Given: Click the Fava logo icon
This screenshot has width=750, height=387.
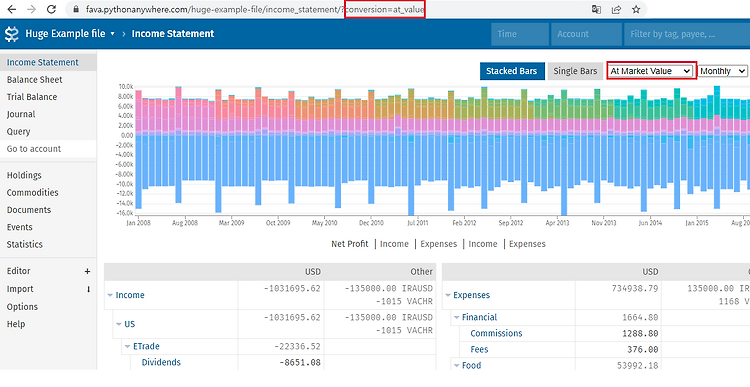Looking at the screenshot, I should (x=11, y=34).
